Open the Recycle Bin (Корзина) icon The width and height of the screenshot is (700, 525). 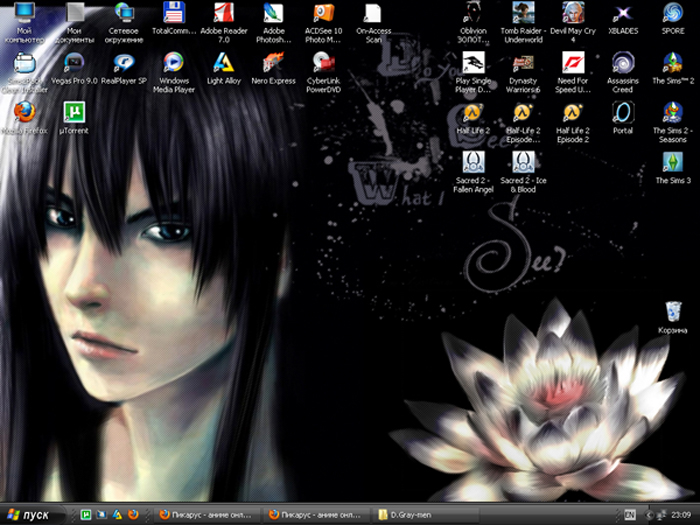tap(673, 317)
